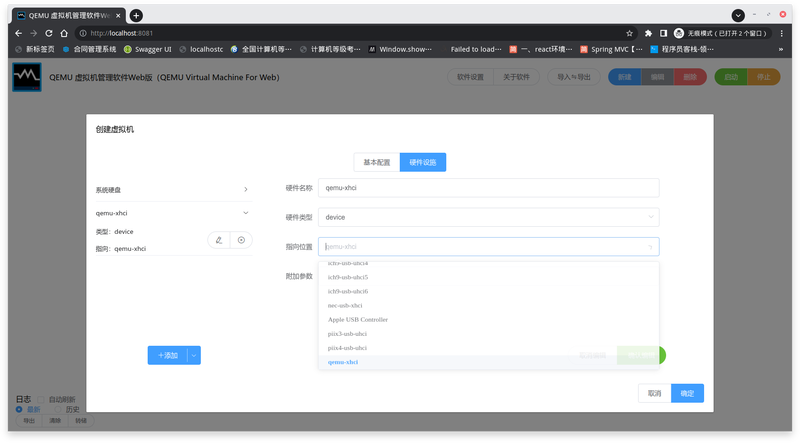The width and height of the screenshot is (800, 443).
Task: Choose Apple USB Controller option
Action: pos(488,319)
